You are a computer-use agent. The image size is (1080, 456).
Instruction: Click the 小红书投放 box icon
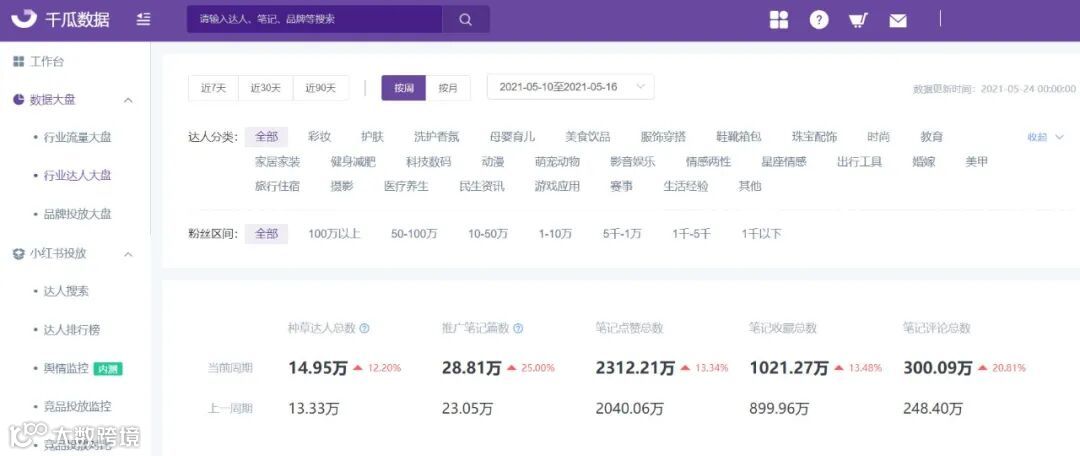pos(19,253)
